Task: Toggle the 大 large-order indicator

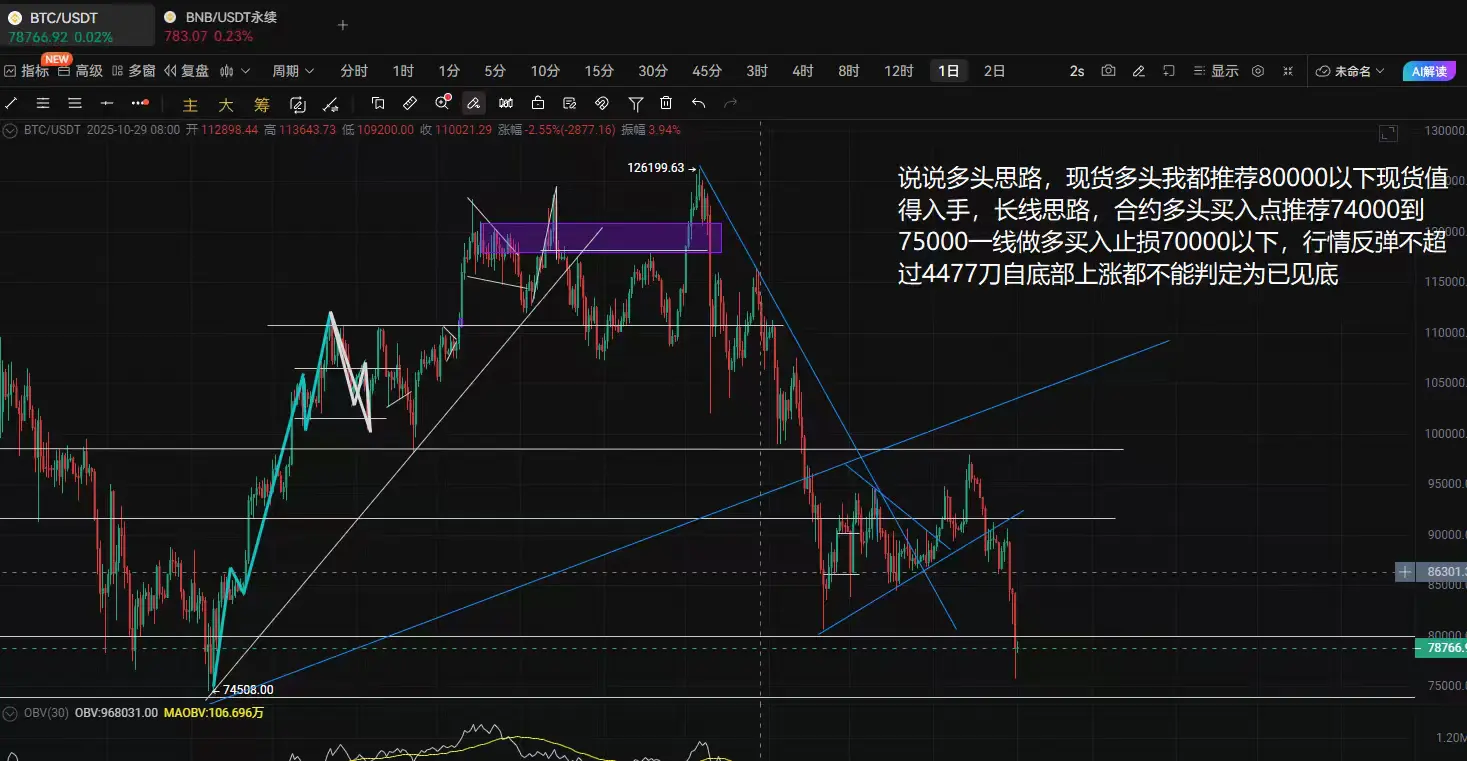Action: pyautogui.click(x=226, y=104)
